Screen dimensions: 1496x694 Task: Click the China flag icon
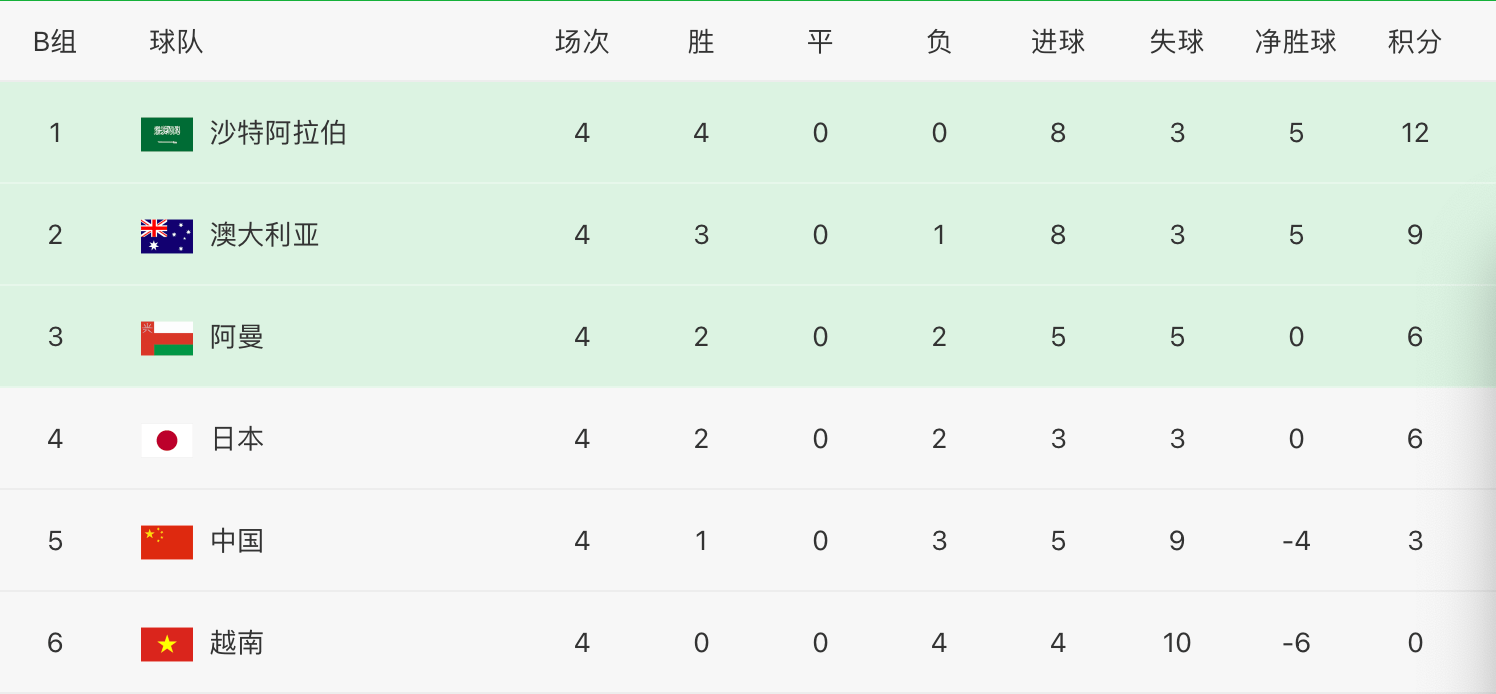(x=167, y=542)
